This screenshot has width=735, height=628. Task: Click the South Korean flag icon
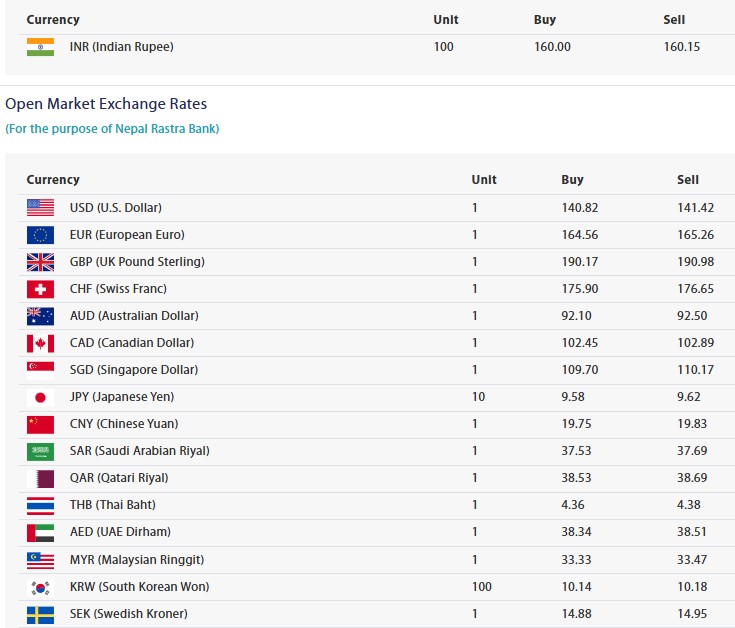pos(40,587)
